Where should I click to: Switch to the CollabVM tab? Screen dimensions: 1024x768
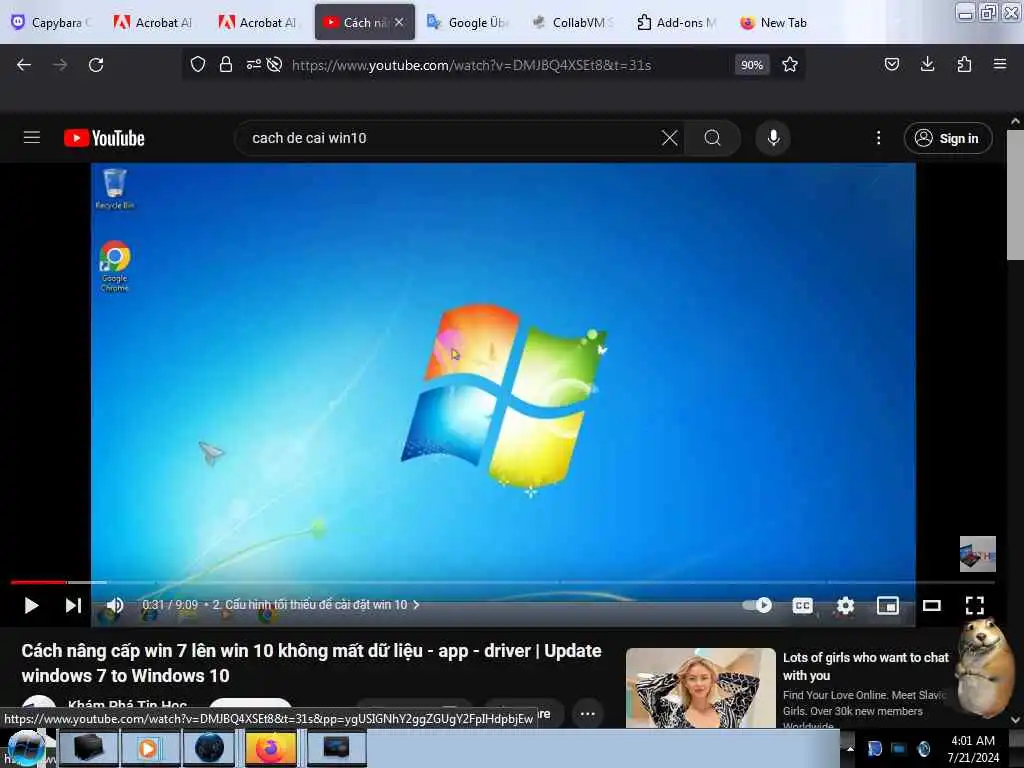coord(572,22)
